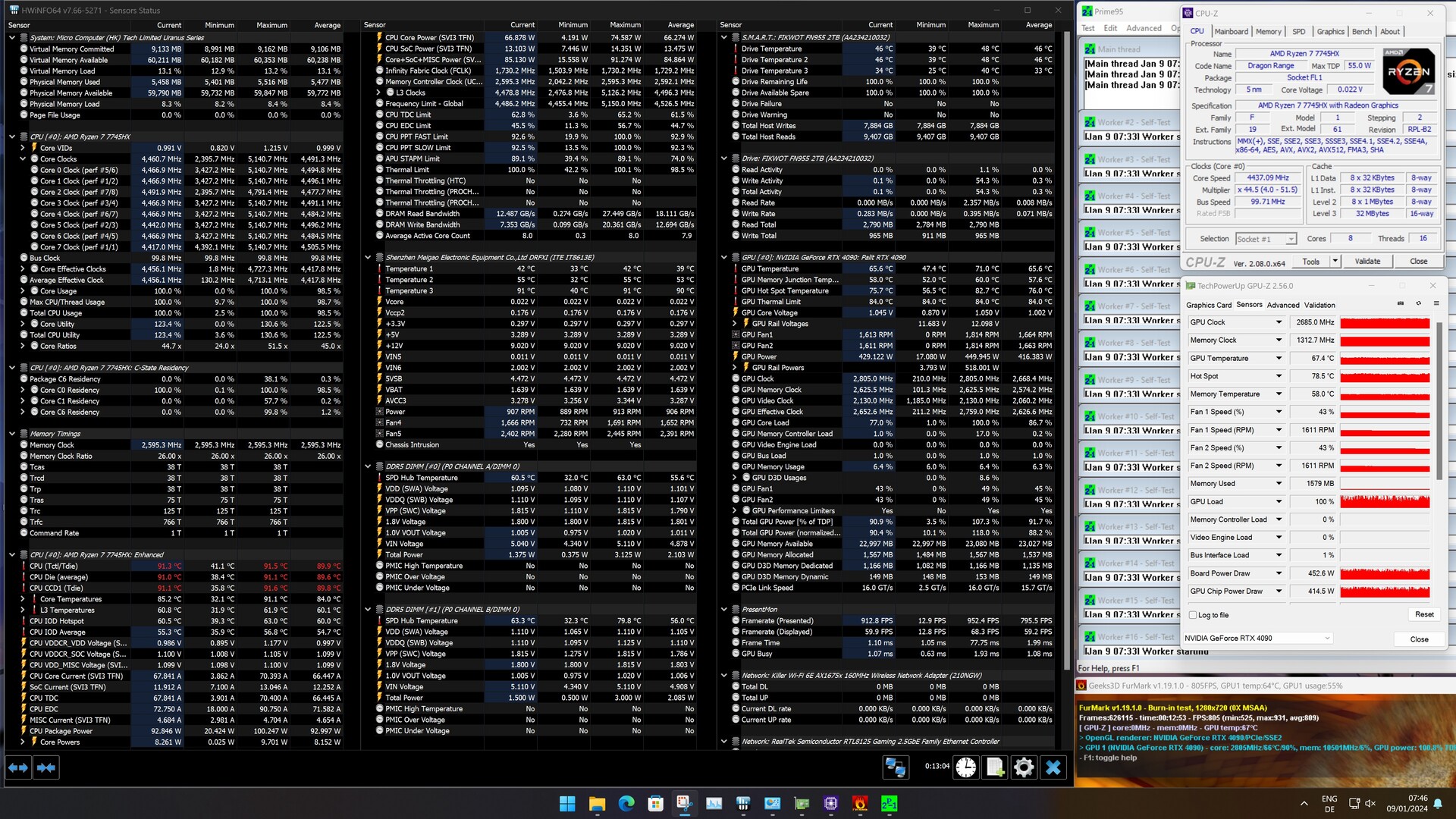
Task: Click the blue X close sensors icon
Action: (x=1053, y=767)
